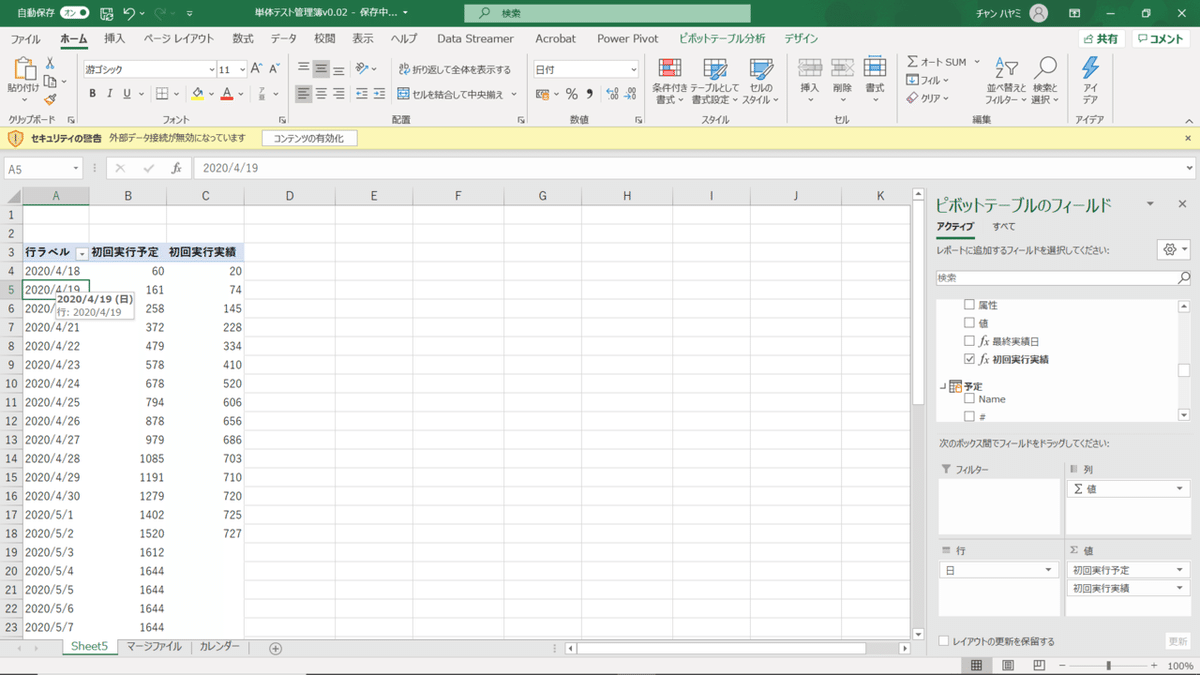
Task: Click the fill color bucket icon
Action: 197,94
